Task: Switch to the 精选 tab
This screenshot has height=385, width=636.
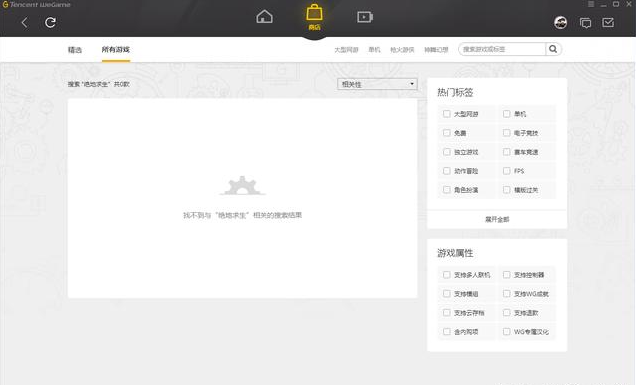Action: coord(75,50)
